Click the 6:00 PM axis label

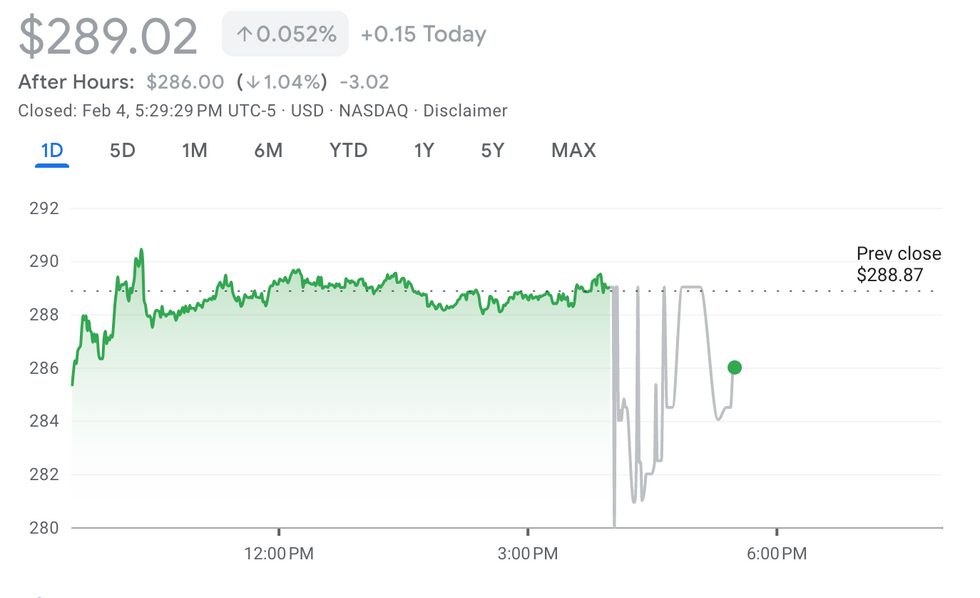776,552
